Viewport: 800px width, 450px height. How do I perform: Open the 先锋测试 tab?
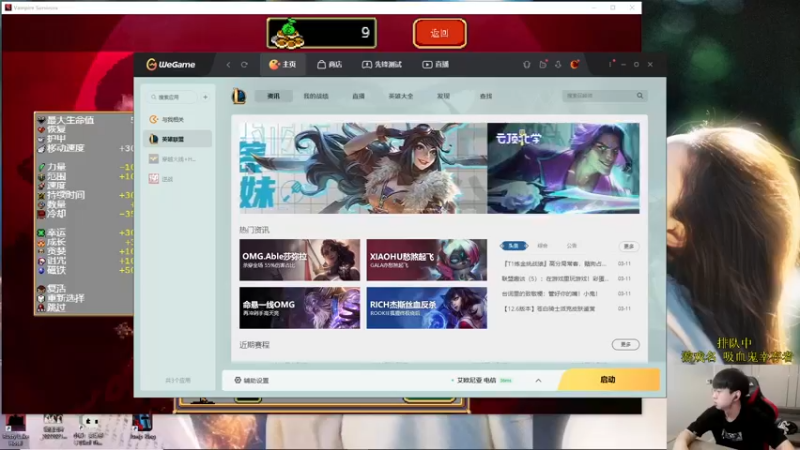point(382,64)
